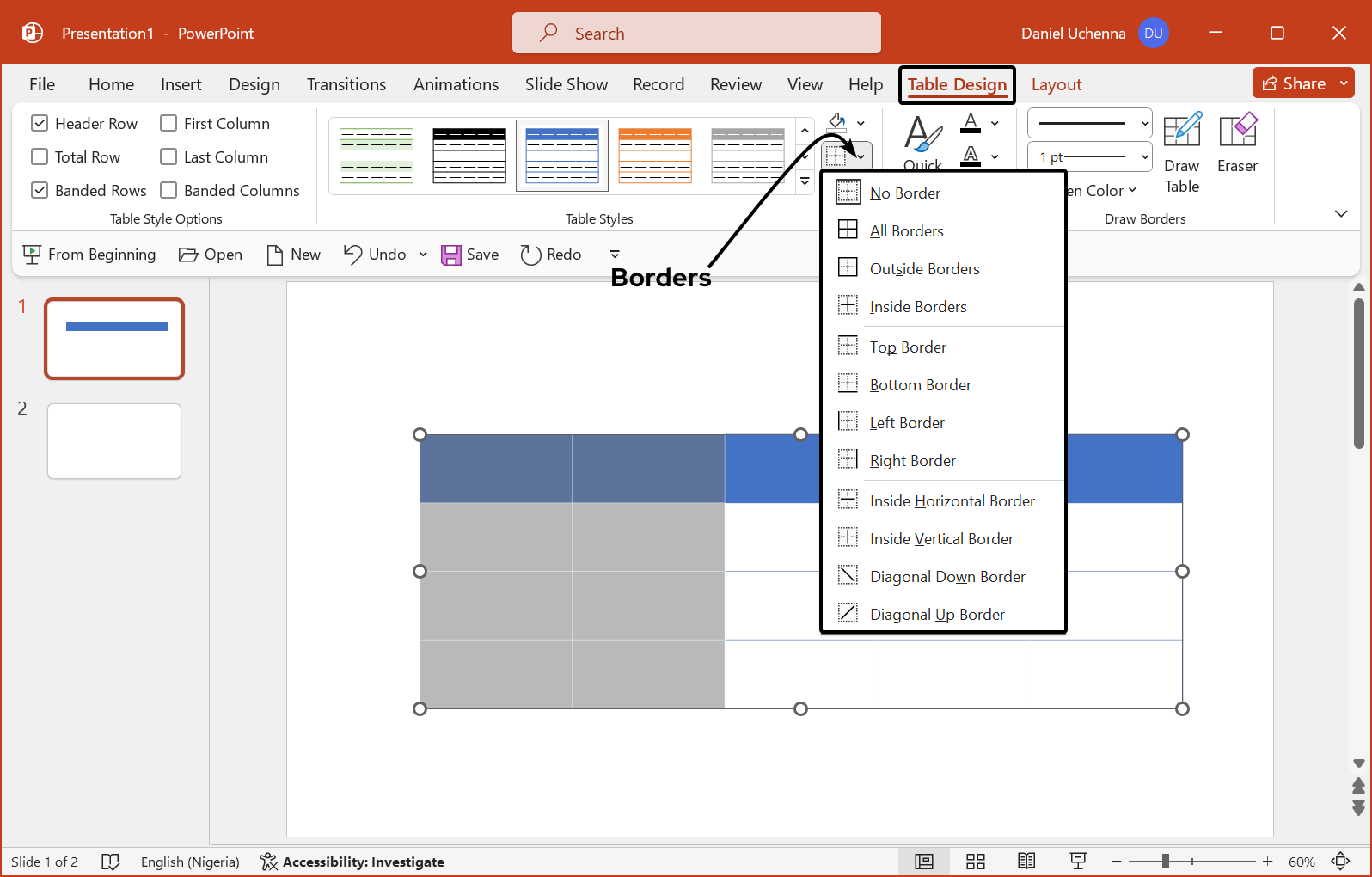
Task: Expand the Table Styles gallery more arrow
Action: [805, 181]
